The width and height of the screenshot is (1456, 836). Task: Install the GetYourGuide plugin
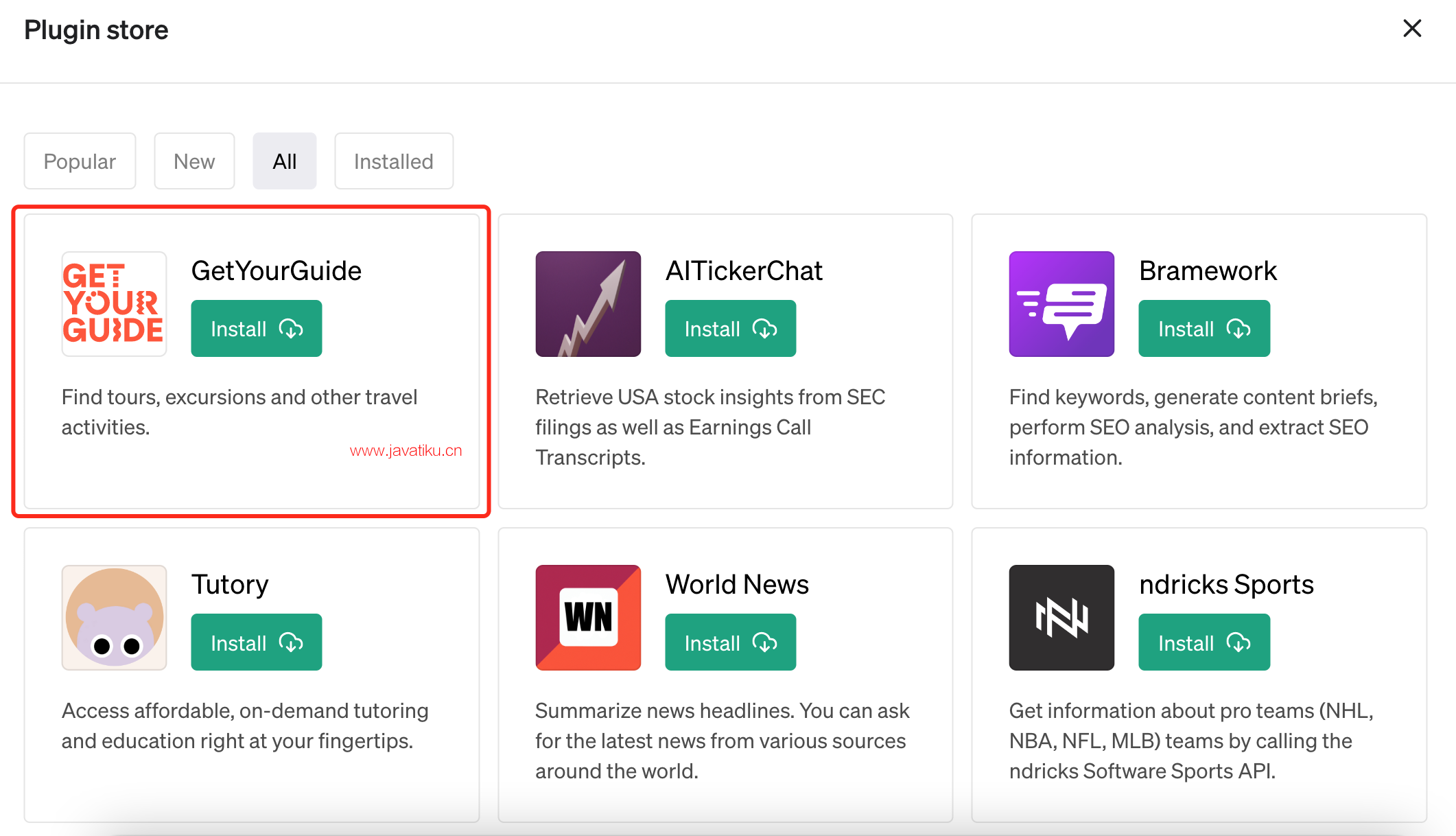tap(257, 329)
